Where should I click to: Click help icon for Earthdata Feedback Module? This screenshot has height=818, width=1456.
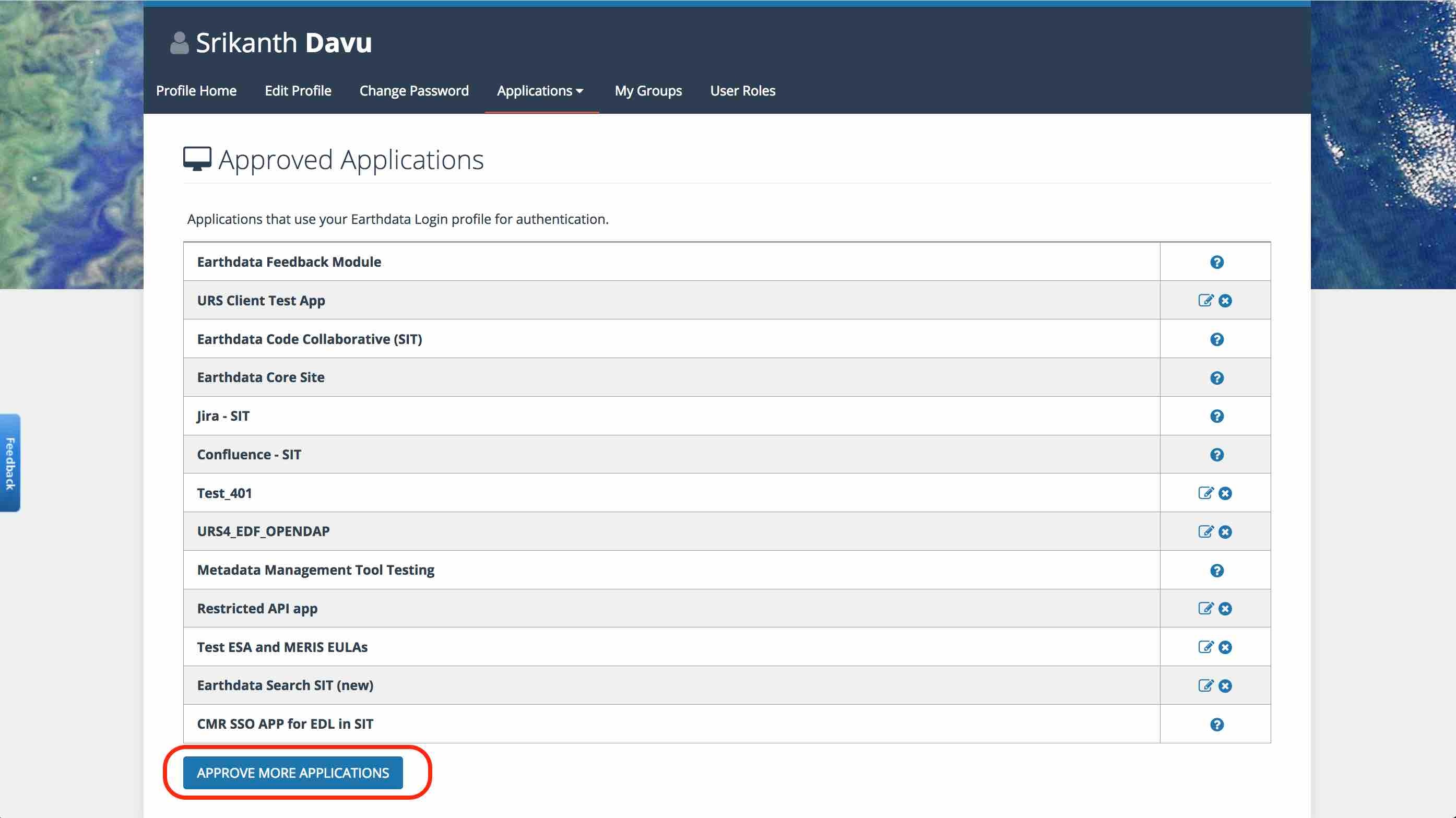pyautogui.click(x=1216, y=262)
